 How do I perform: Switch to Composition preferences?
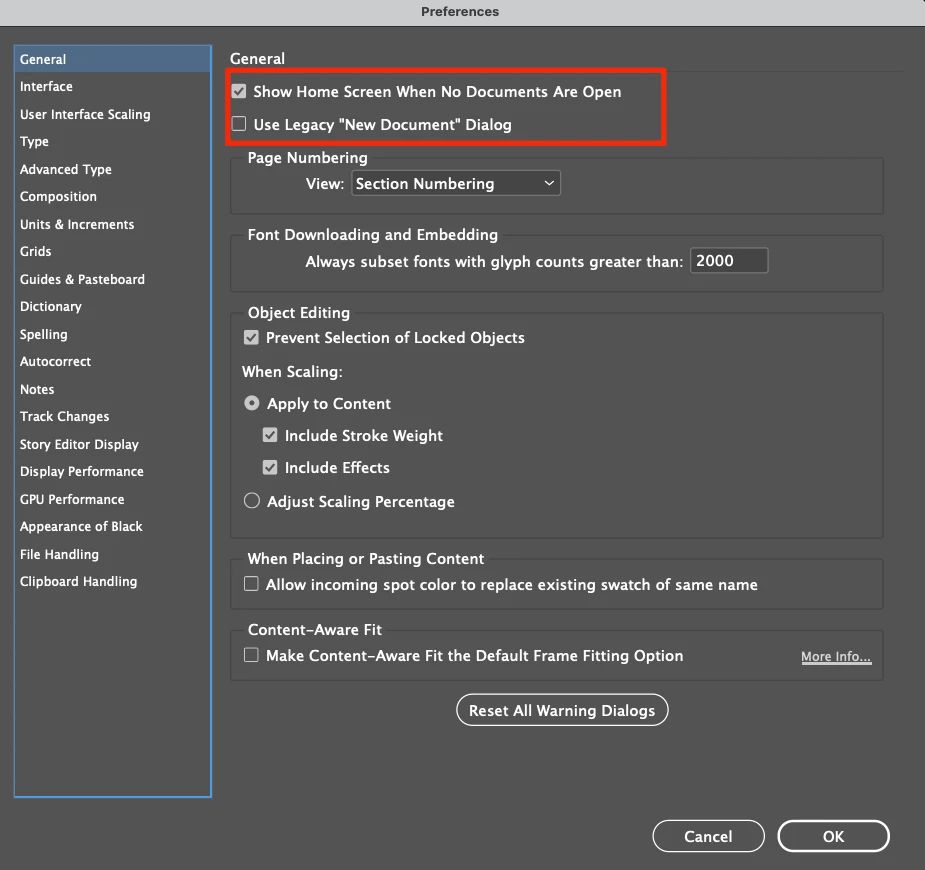click(113, 196)
